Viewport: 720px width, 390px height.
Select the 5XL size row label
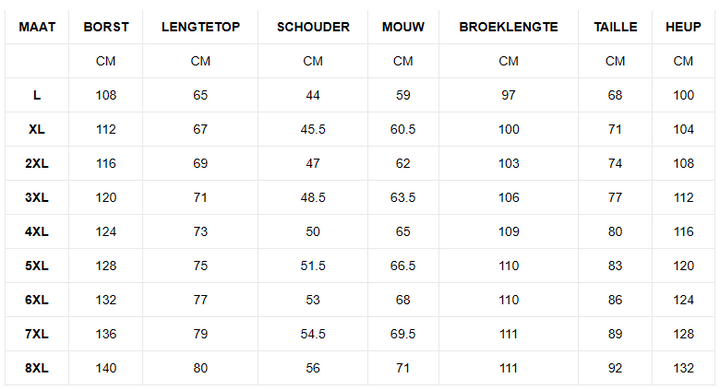coord(37,266)
